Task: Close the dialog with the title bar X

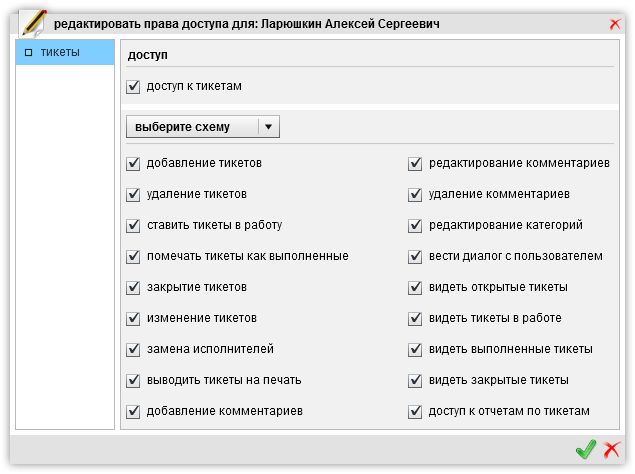Action: click(614, 24)
